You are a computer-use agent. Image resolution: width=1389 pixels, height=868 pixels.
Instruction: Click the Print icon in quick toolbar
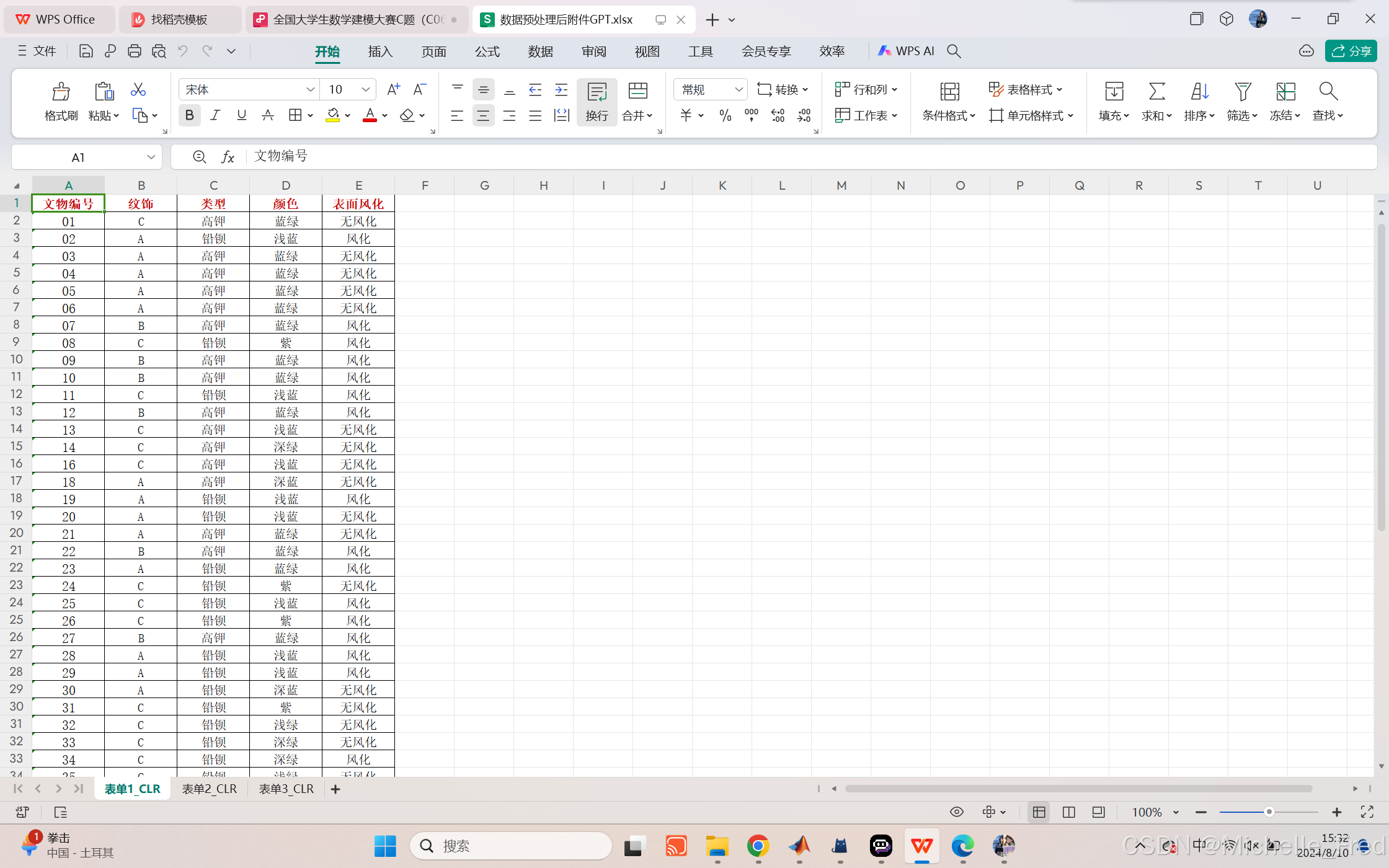[x=135, y=51]
